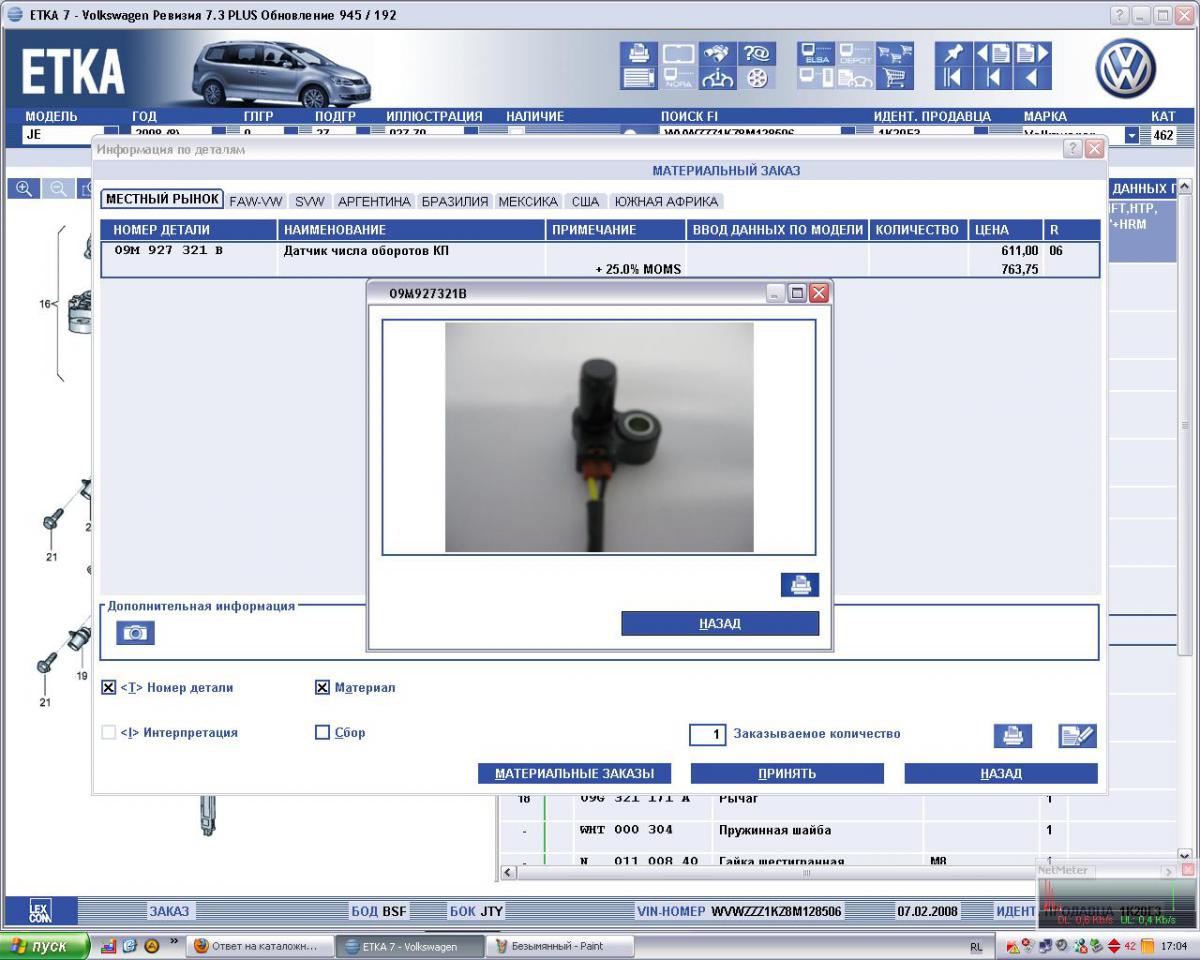The image size is (1200, 960).
Task: Open the binoculars search tool
Action: click(717, 53)
